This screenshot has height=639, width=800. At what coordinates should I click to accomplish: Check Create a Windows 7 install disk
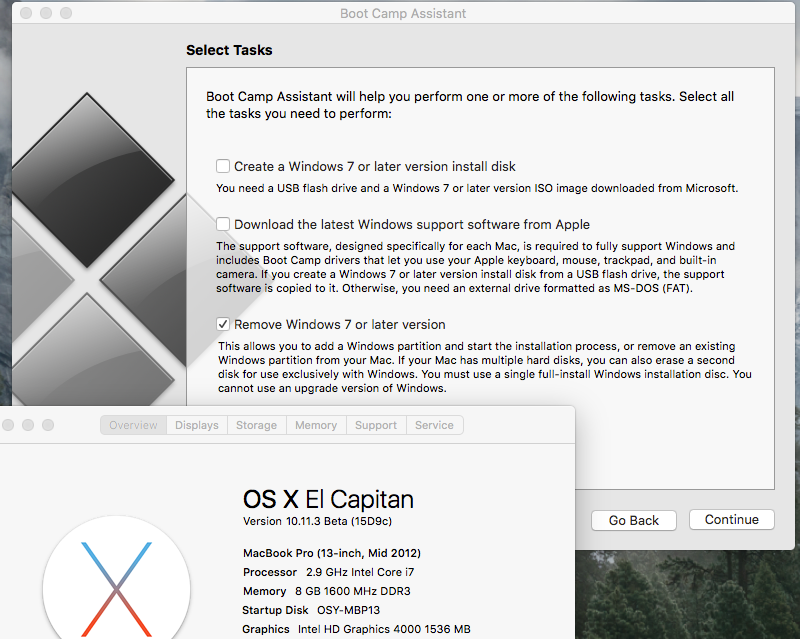pos(222,166)
